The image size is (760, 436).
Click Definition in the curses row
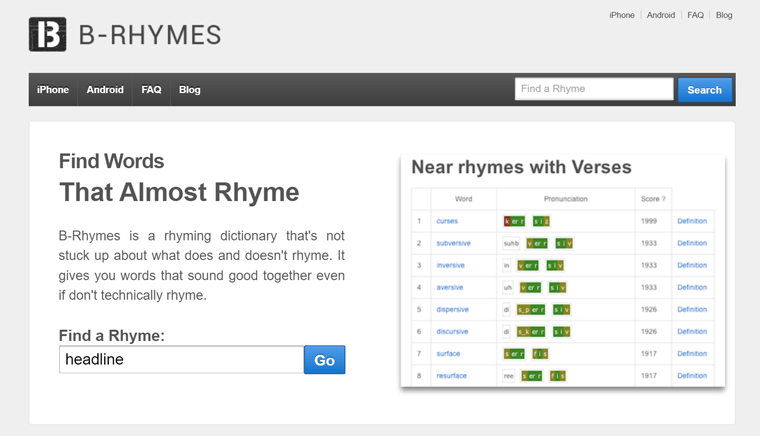point(692,221)
